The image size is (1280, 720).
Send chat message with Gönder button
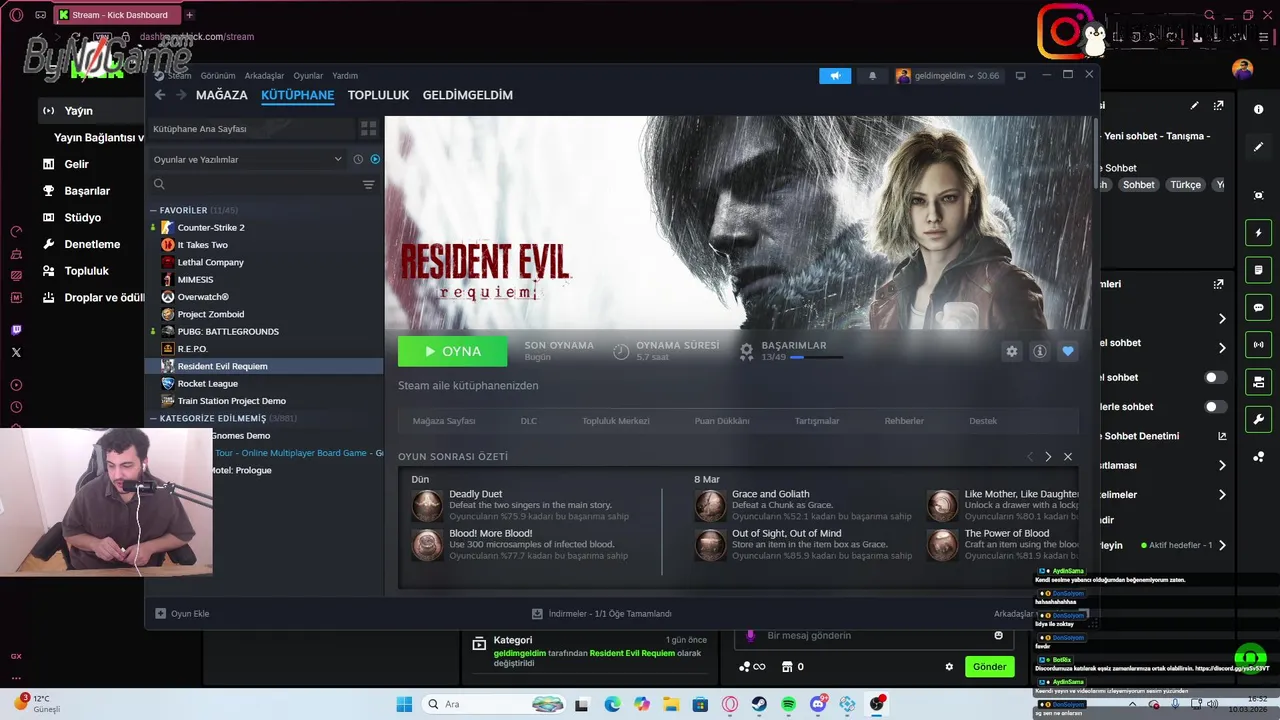pyautogui.click(x=989, y=667)
